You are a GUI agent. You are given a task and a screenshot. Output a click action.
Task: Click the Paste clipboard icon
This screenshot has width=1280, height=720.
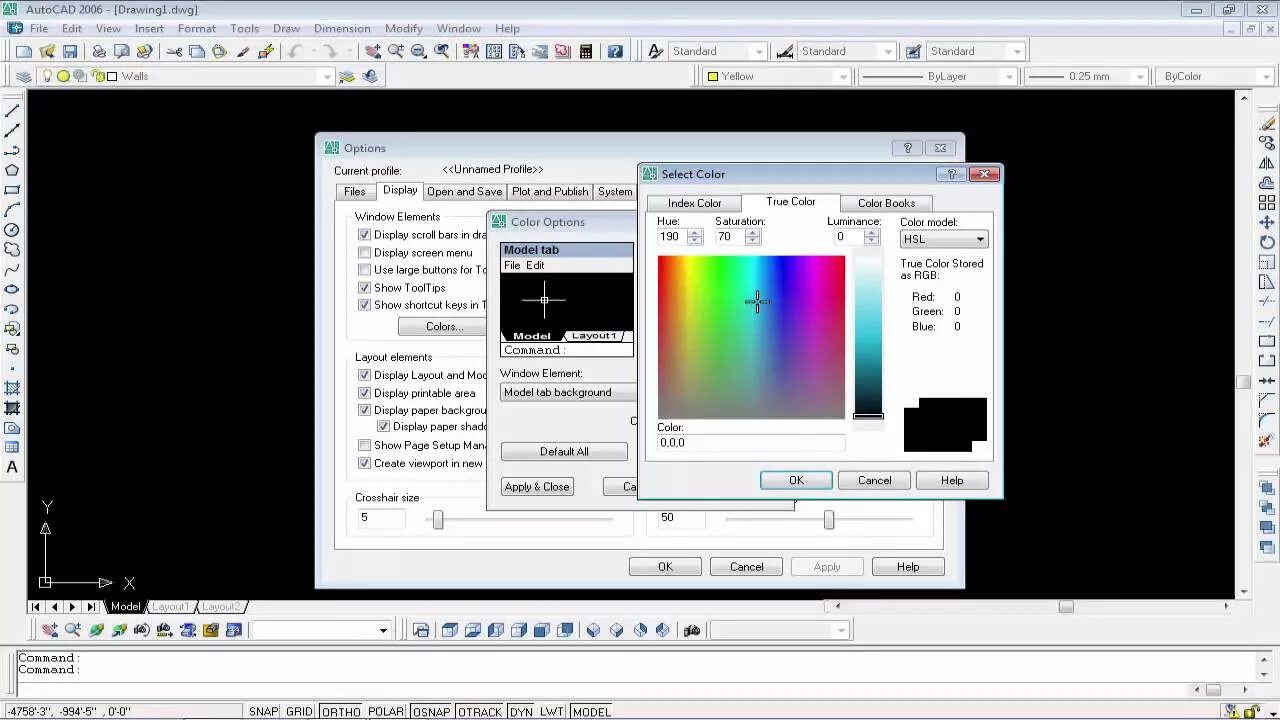point(219,51)
